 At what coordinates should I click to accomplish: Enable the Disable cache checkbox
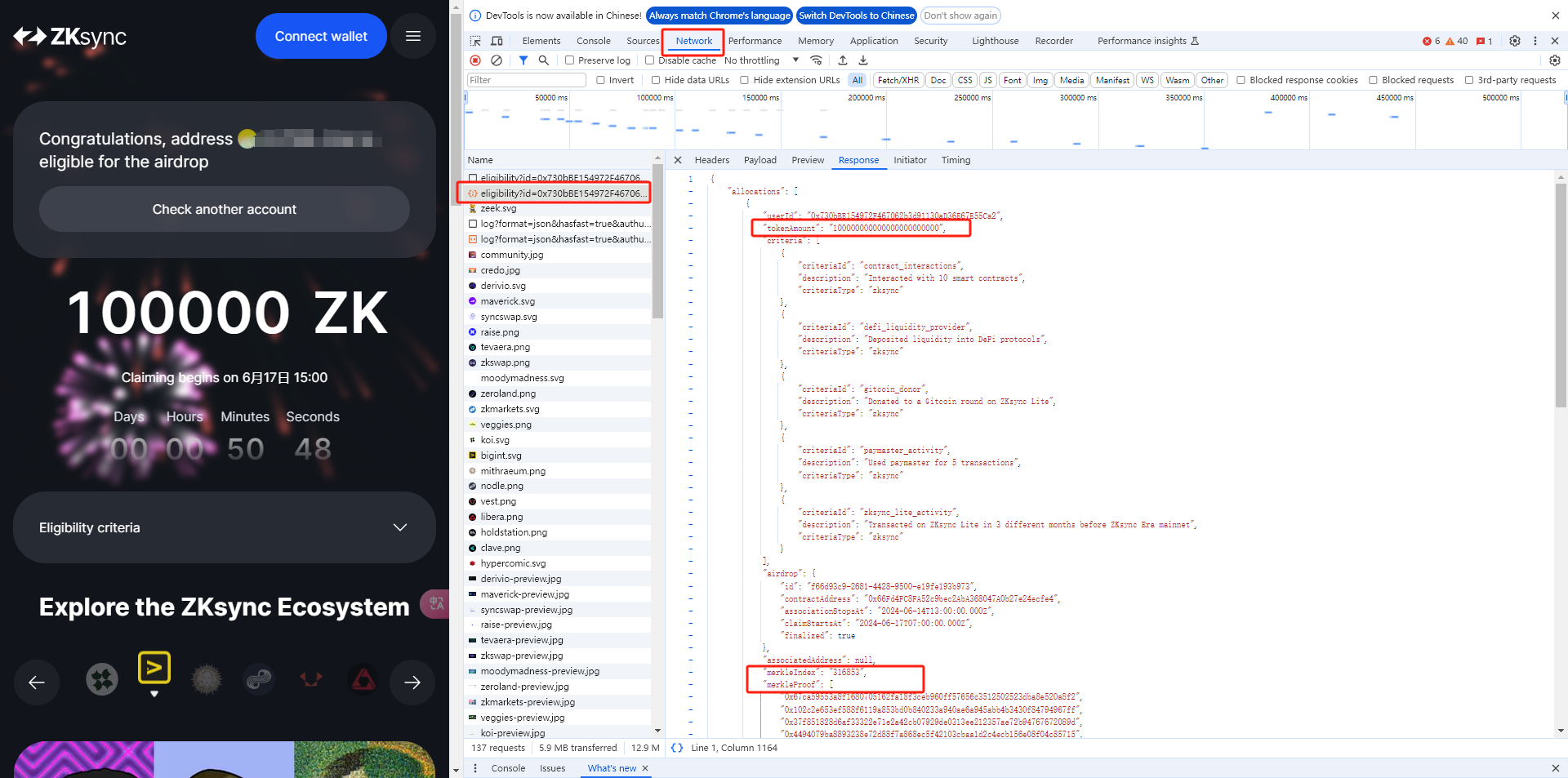tap(650, 60)
